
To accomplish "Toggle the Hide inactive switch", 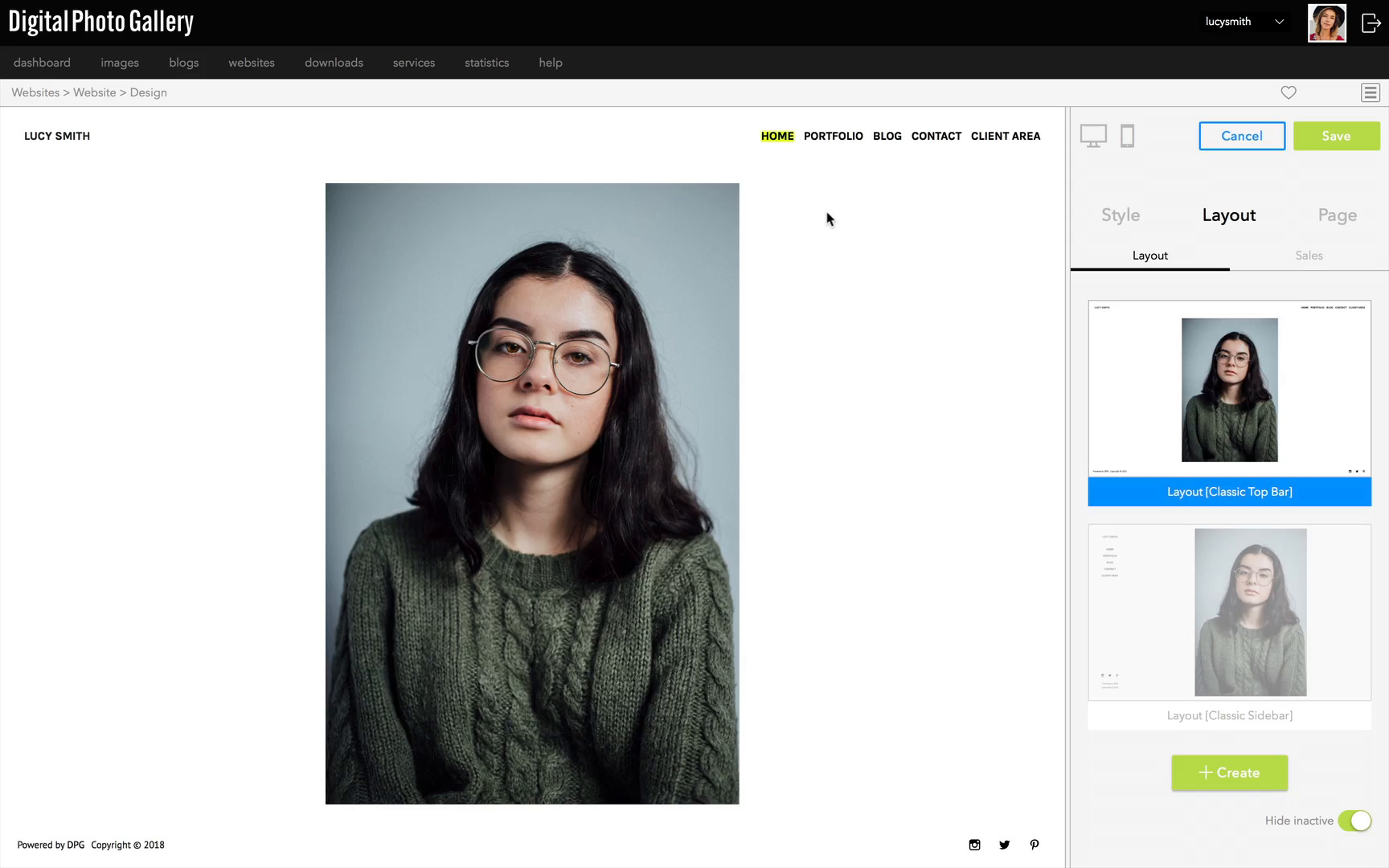I will (1354, 821).
